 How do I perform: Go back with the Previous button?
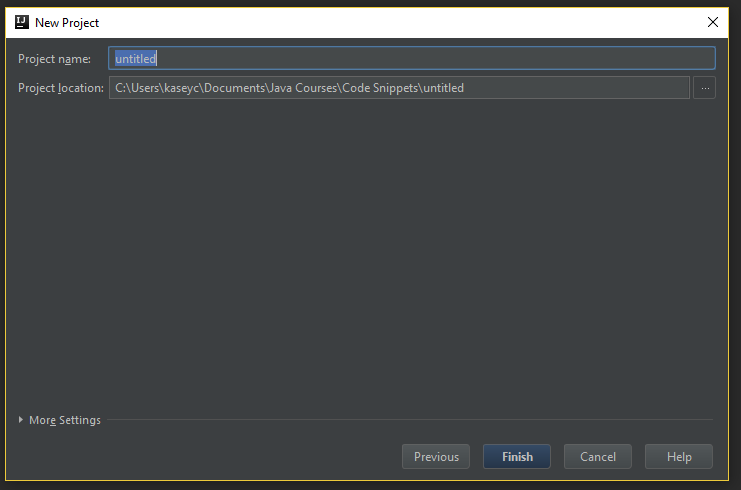pos(436,456)
